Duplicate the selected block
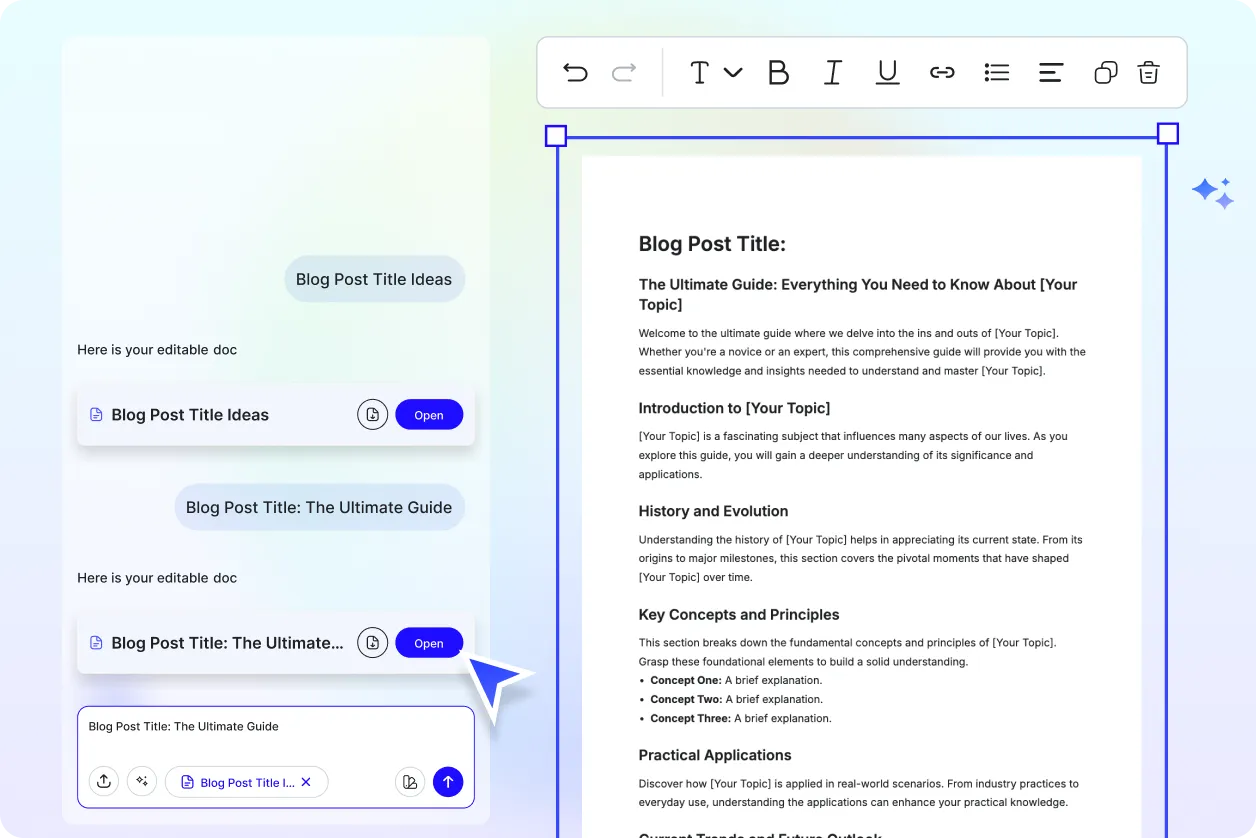This screenshot has width=1256, height=838. pyautogui.click(x=1105, y=72)
